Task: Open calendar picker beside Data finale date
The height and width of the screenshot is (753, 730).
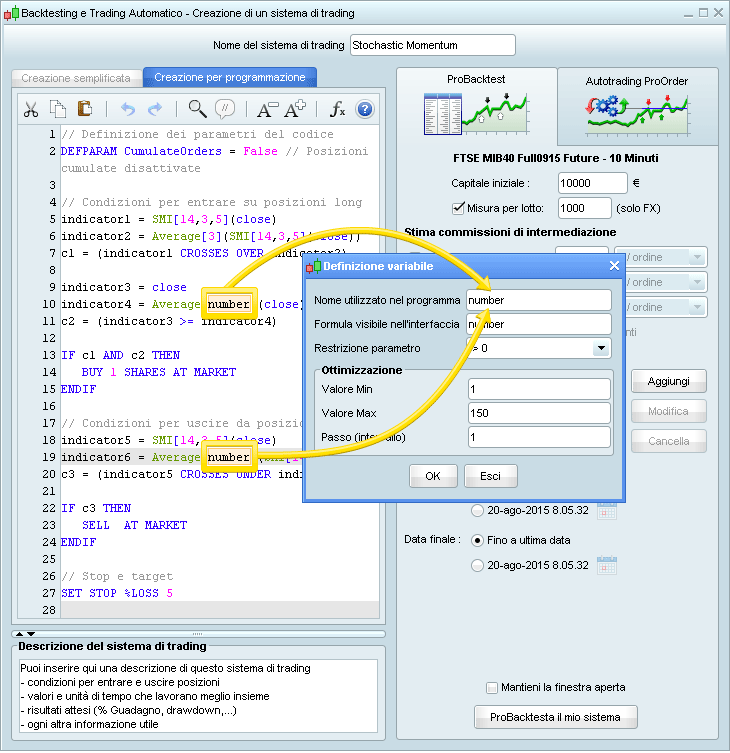Action: pyautogui.click(x=607, y=565)
